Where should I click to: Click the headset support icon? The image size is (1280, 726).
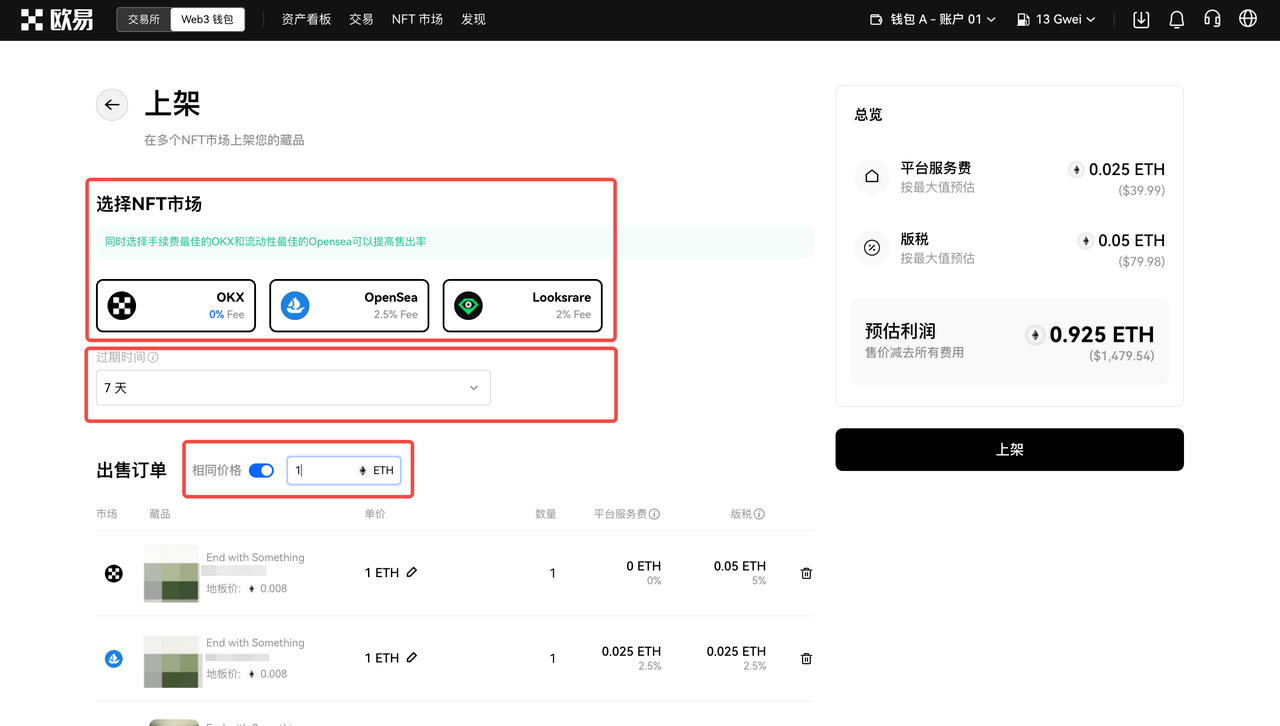[1212, 19]
